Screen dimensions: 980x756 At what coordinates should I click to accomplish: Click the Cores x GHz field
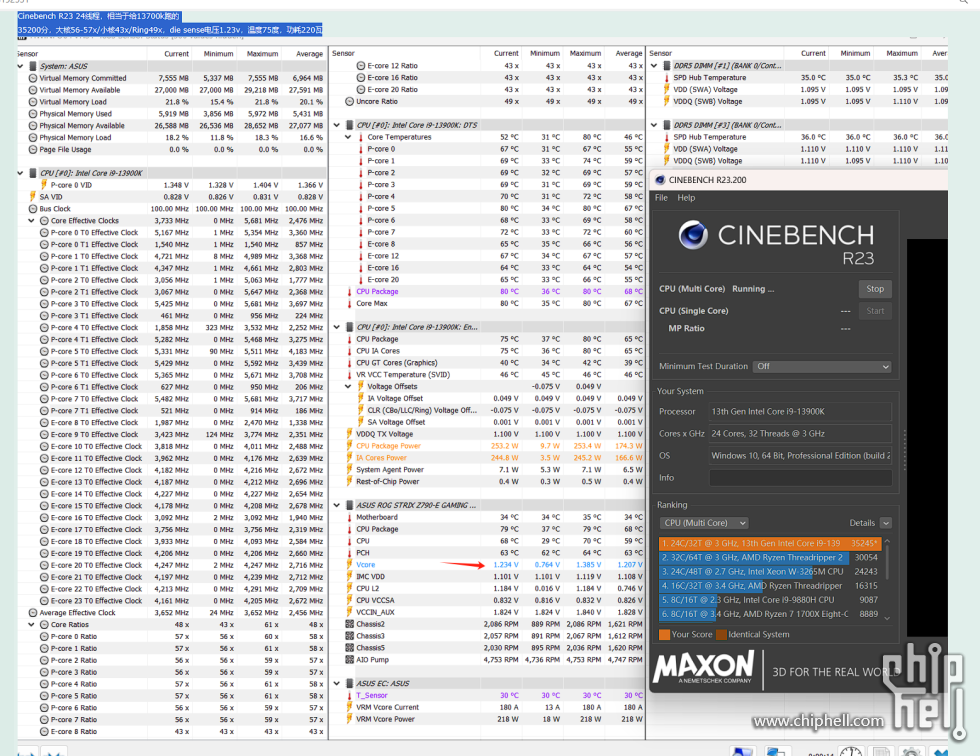(801, 434)
